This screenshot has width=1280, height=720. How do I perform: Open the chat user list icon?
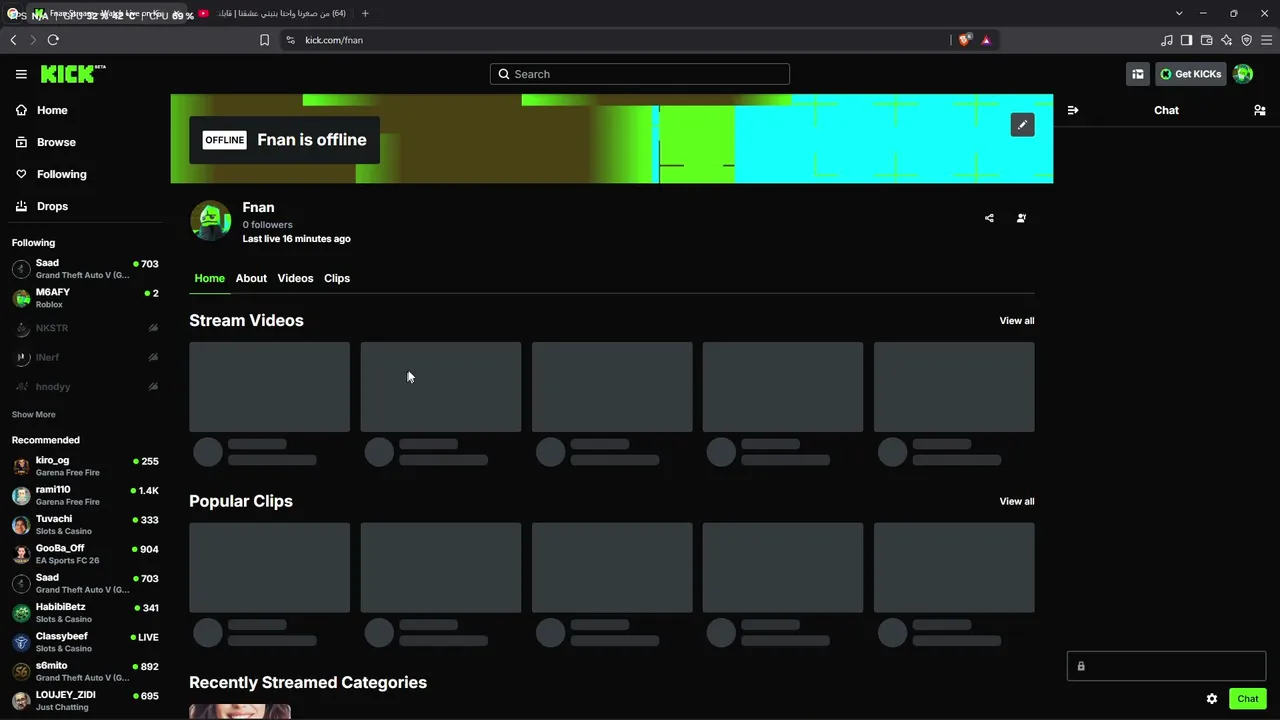click(x=1260, y=110)
